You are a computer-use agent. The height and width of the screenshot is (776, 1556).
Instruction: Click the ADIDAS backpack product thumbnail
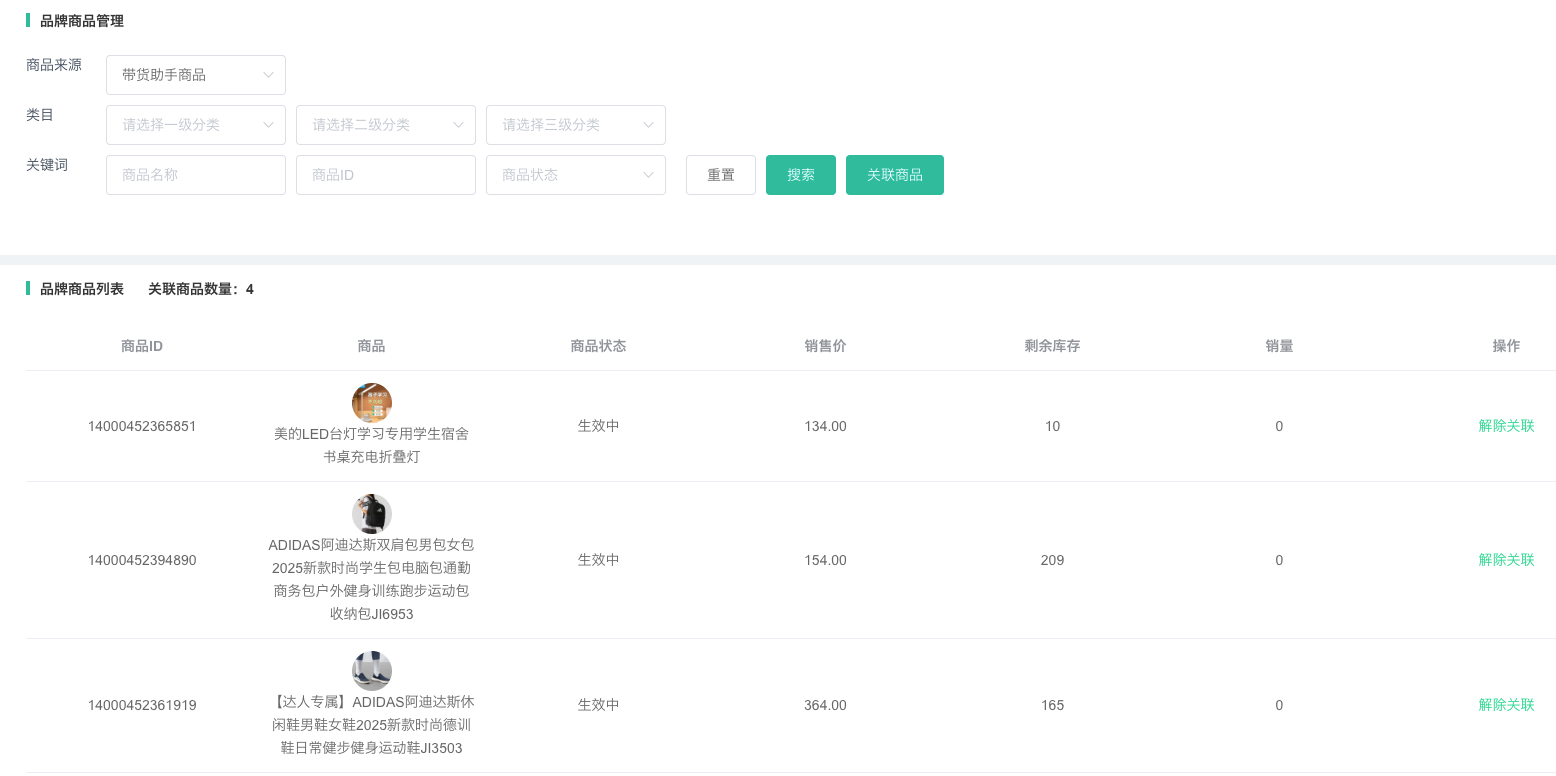point(372,514)
